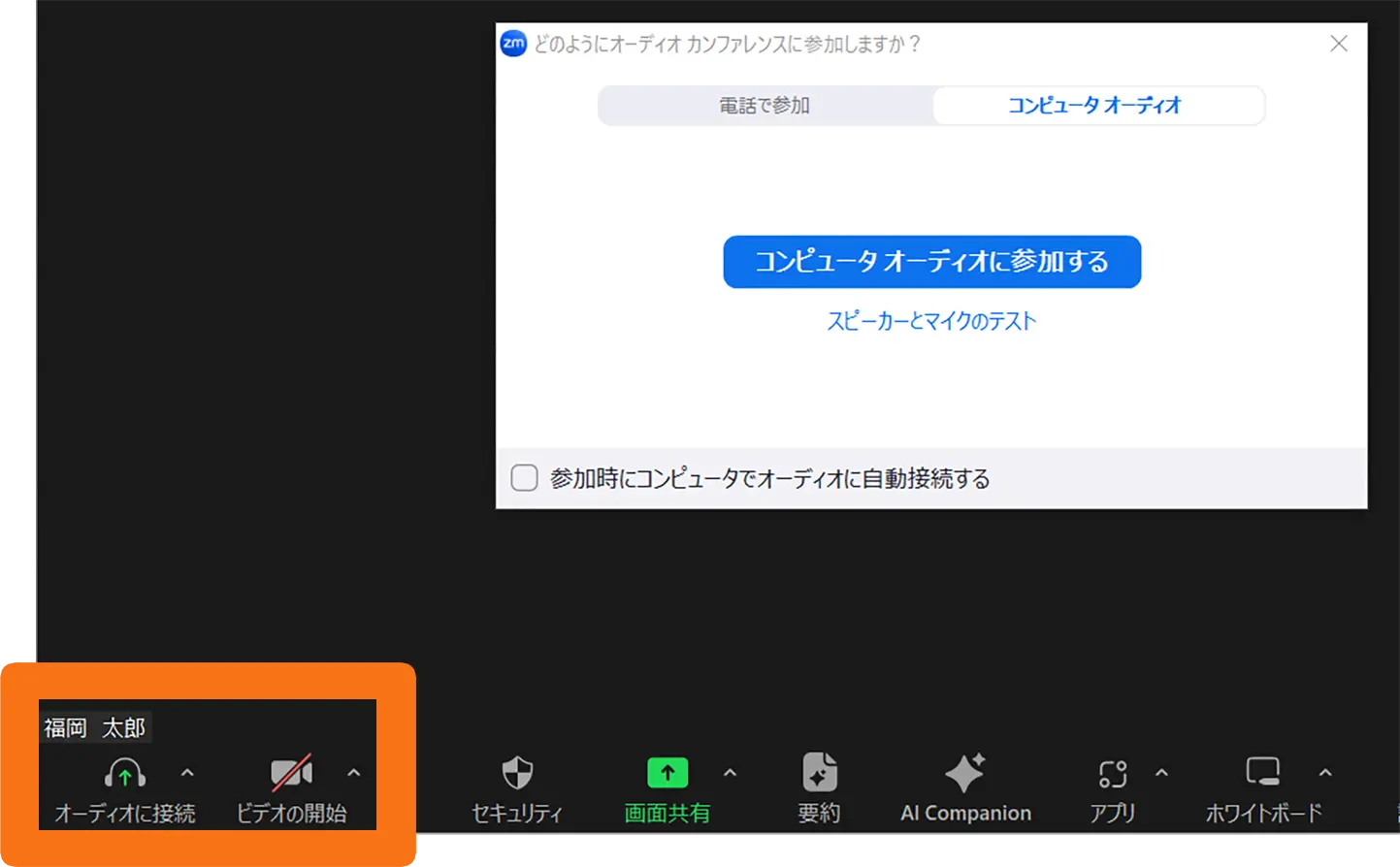Start screen sharing with the green icon
The width and height of the screenshot is (1400, 867).
[x=667, y=773]
